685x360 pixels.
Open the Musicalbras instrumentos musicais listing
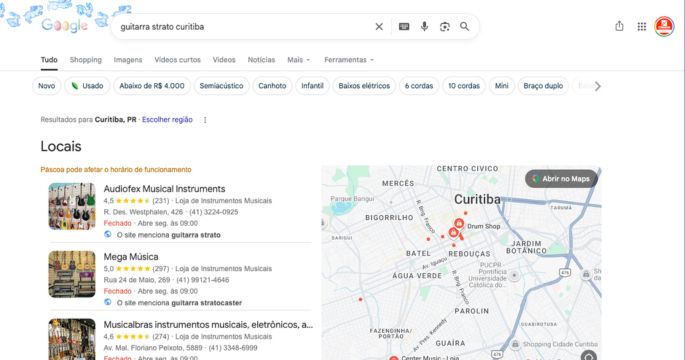[x=208, y=325]
